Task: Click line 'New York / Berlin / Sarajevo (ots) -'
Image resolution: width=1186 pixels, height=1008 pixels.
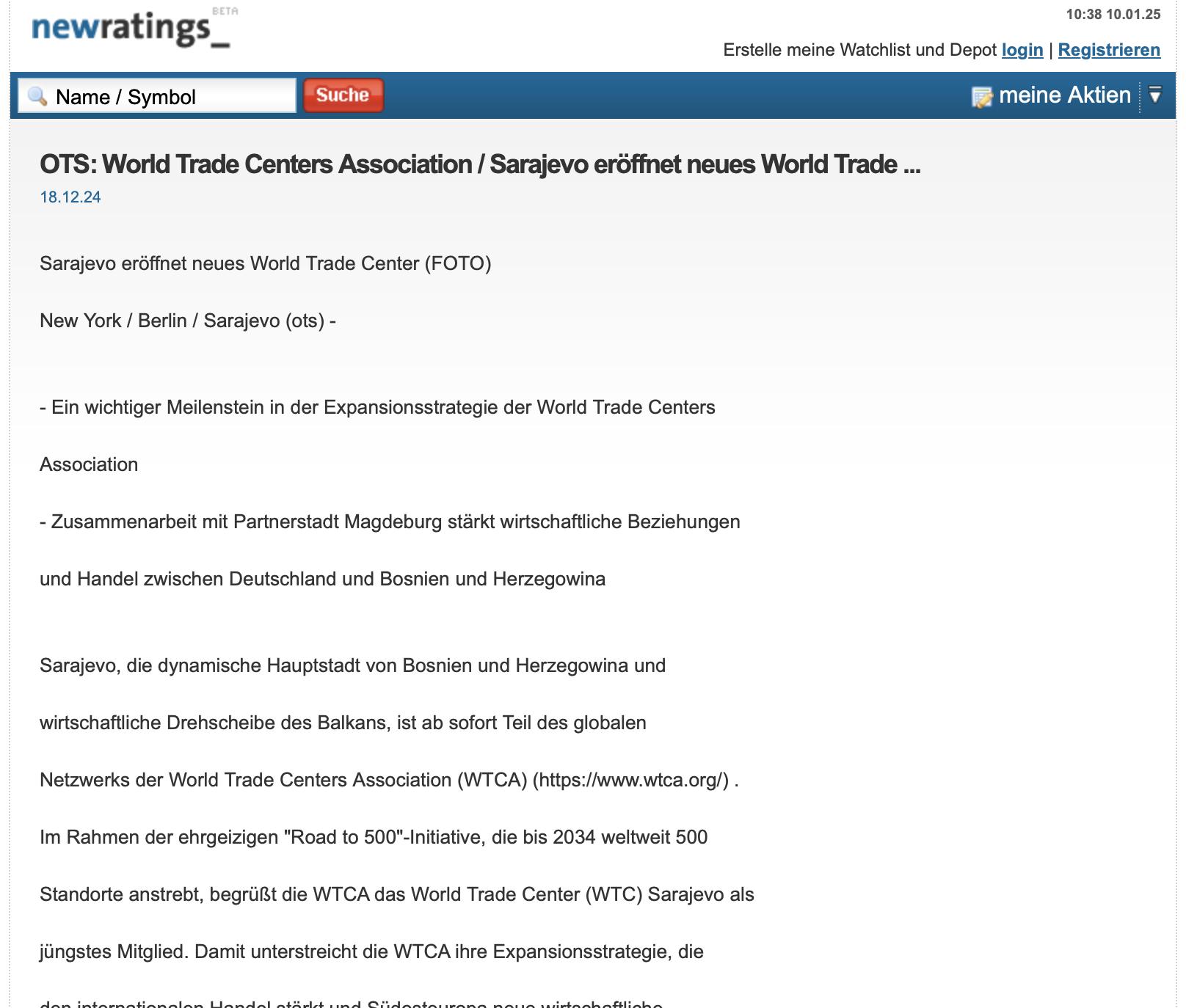Action: coord(188,321)
